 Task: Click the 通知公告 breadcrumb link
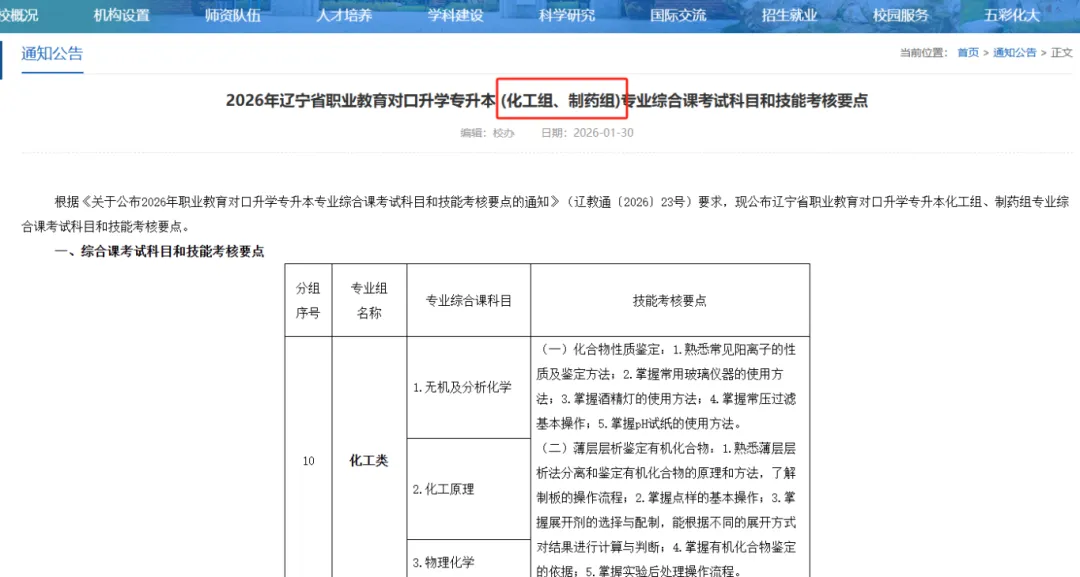pyautogui.click(x=1014, y=52)
